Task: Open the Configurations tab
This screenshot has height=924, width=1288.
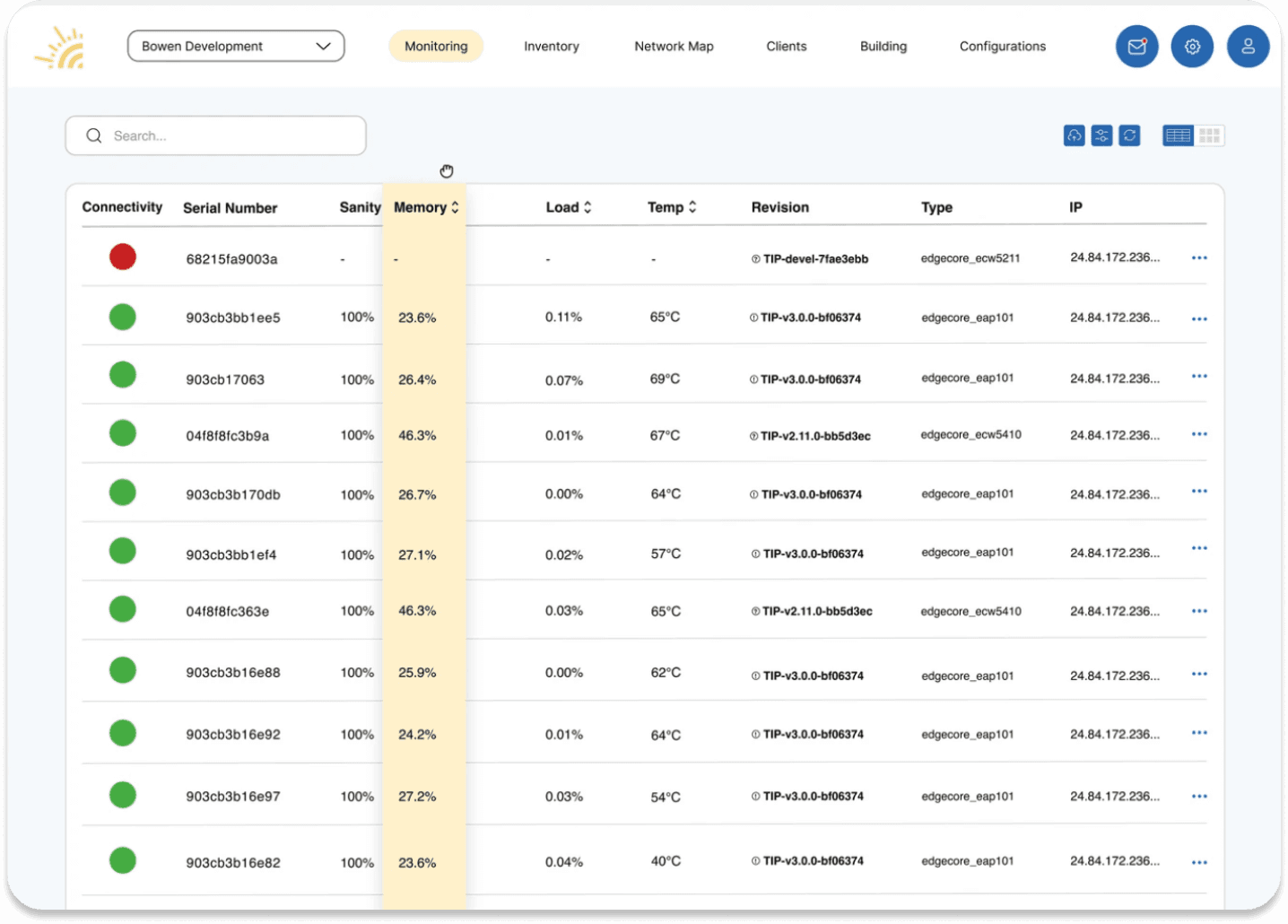Action: tap(1003, 47)
